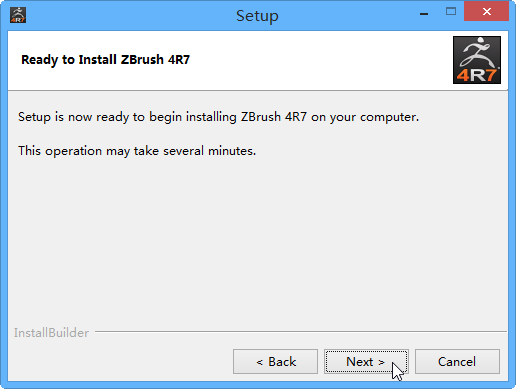516x389 pixels.
Task: Click the blank white header banner area
Action: point(320,60)
